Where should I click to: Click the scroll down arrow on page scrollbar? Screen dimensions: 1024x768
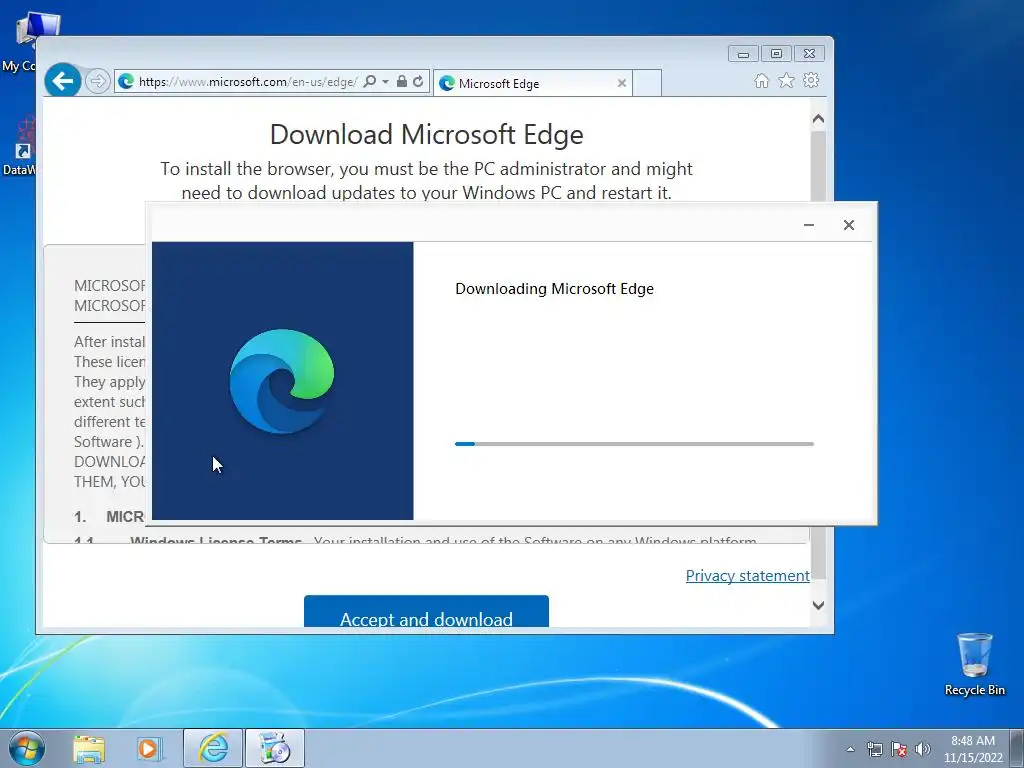coord(818,605)
